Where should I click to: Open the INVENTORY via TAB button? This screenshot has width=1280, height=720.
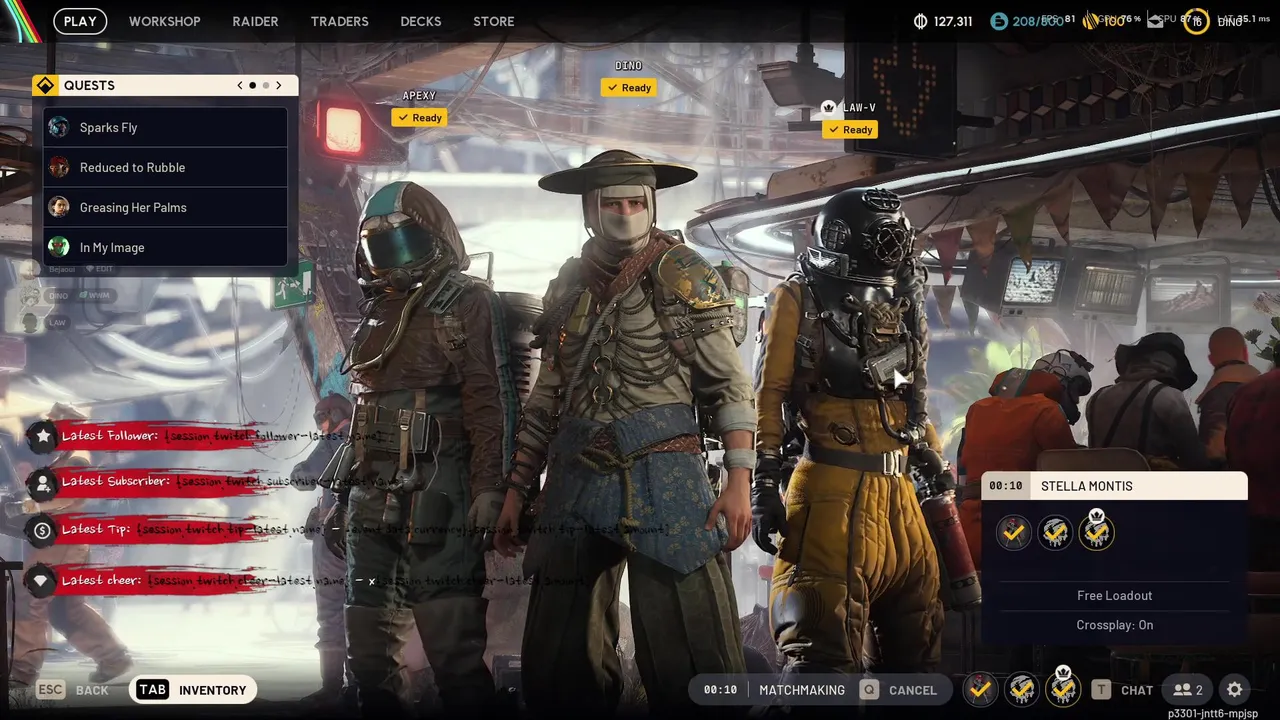pos(192,690)
